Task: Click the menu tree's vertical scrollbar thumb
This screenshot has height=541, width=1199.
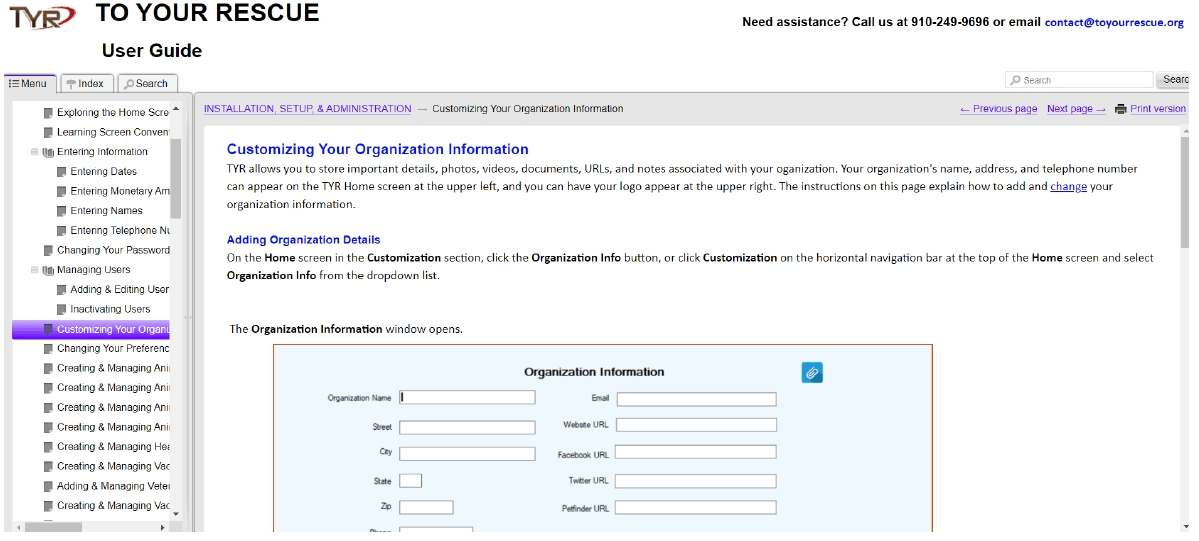Action: [176, 178]
